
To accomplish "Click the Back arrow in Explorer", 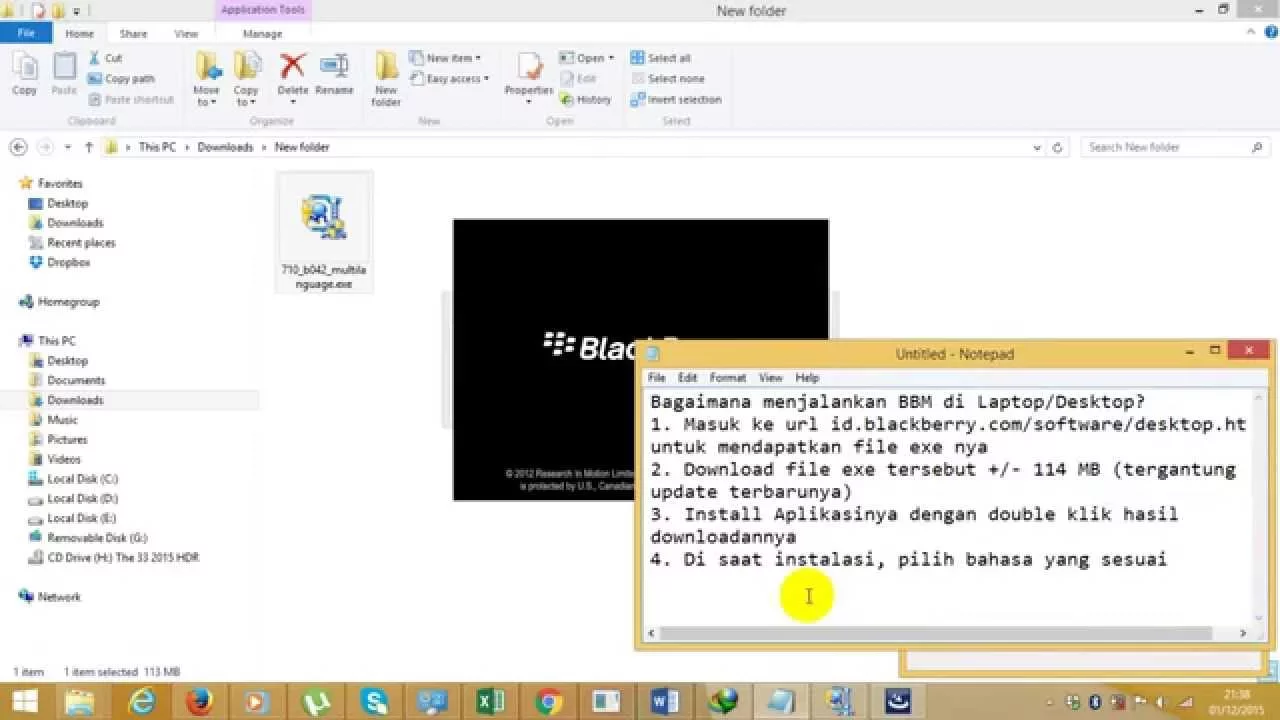I will point(18,147).
